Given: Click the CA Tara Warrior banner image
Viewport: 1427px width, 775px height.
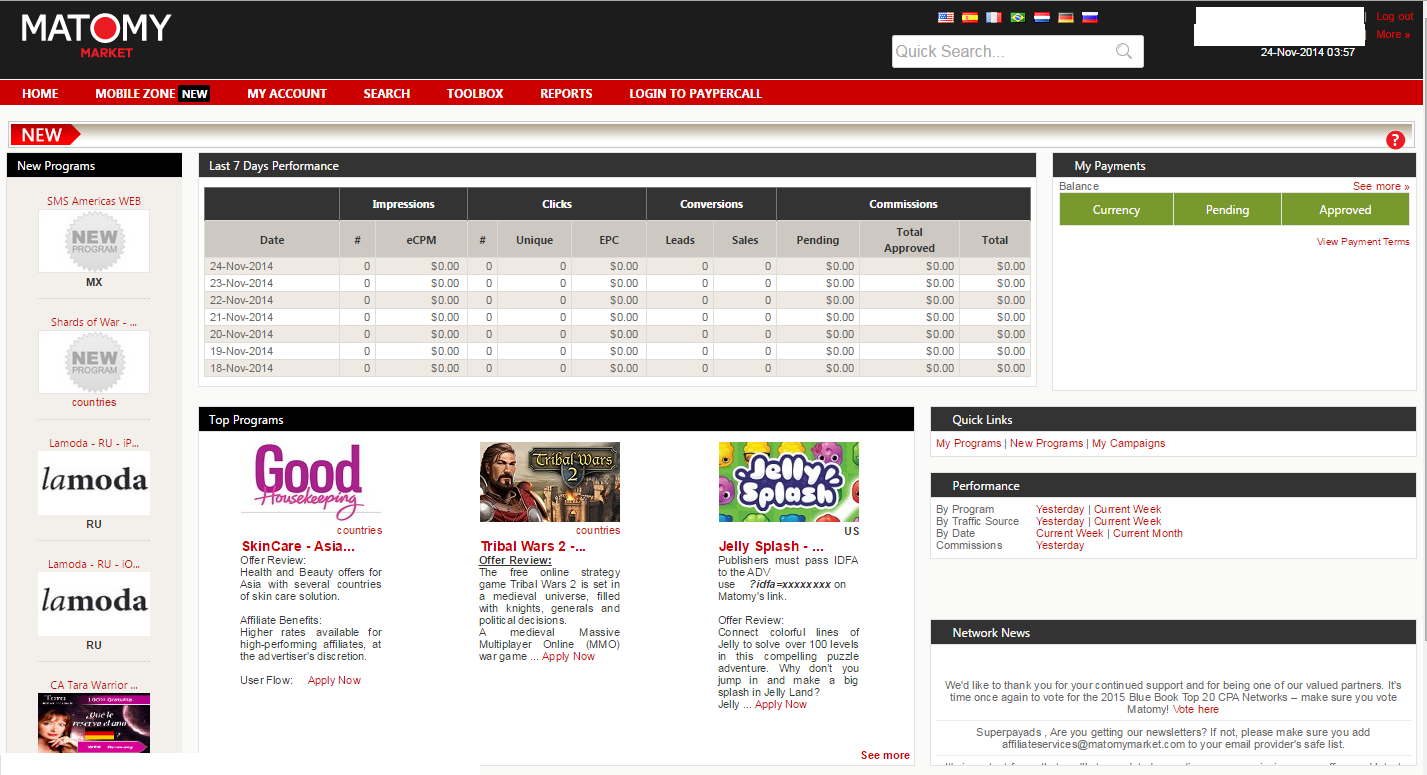Looking at the screenshot, I should click(x=94, y=724).
